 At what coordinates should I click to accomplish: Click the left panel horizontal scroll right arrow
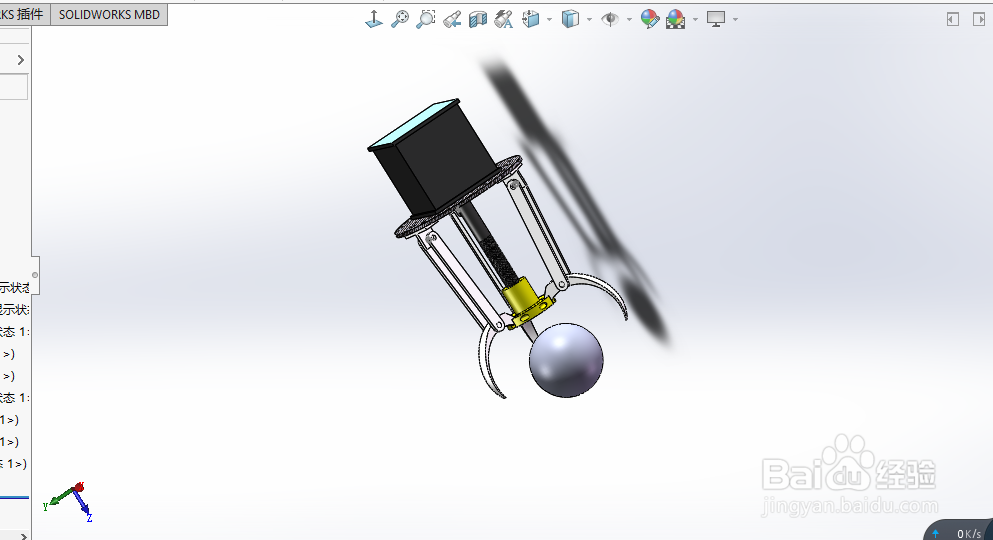[x=23, y=536]
